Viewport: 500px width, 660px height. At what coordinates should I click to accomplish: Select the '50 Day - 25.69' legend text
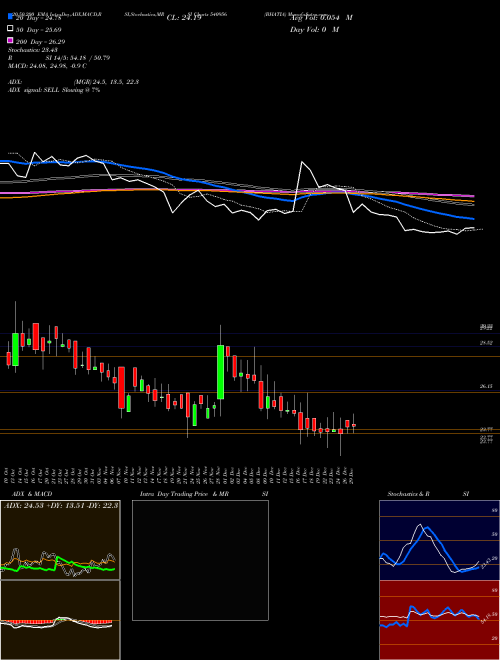[x=39, y=30]
